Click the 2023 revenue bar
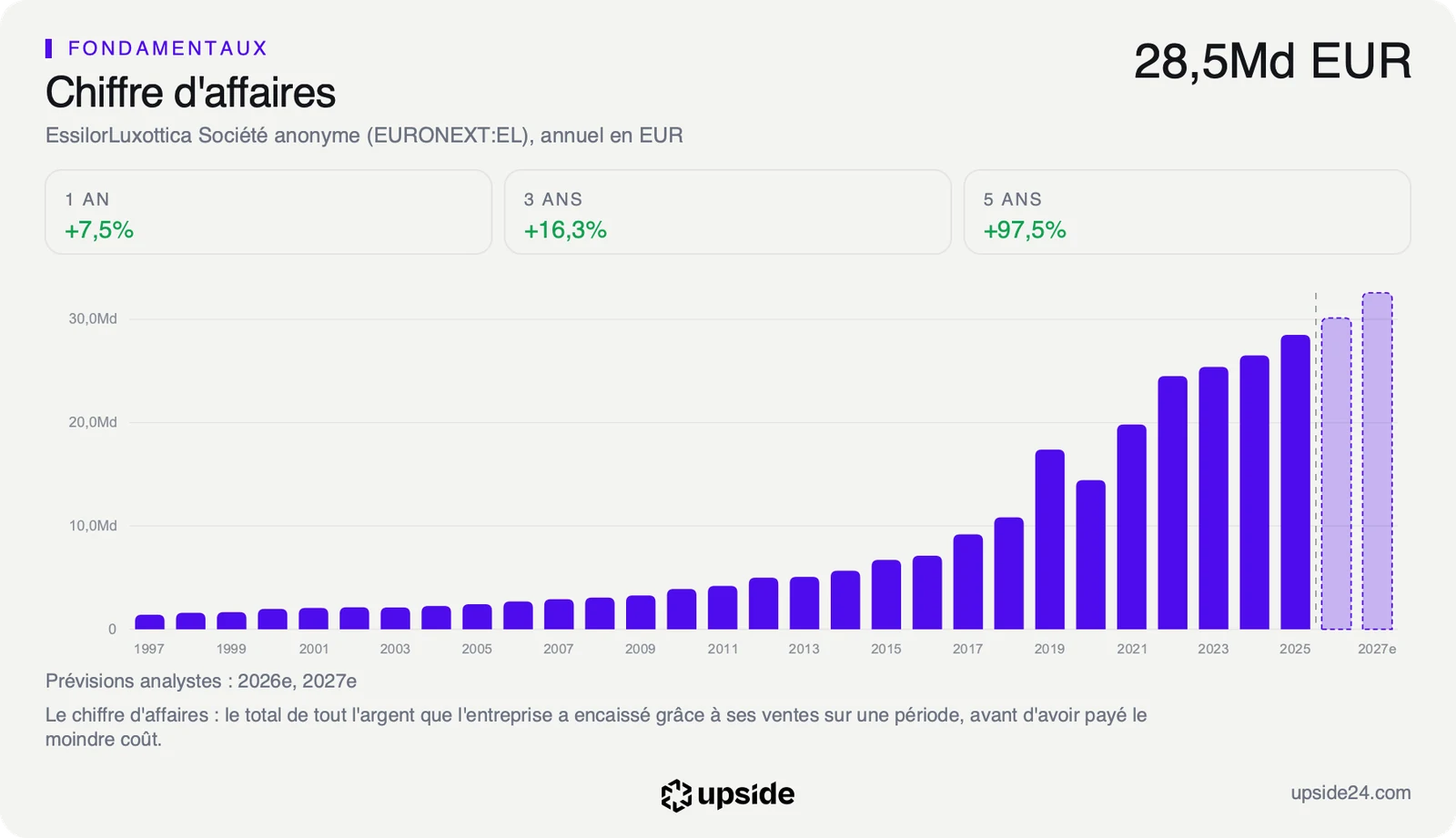 tap(1213, 498)
